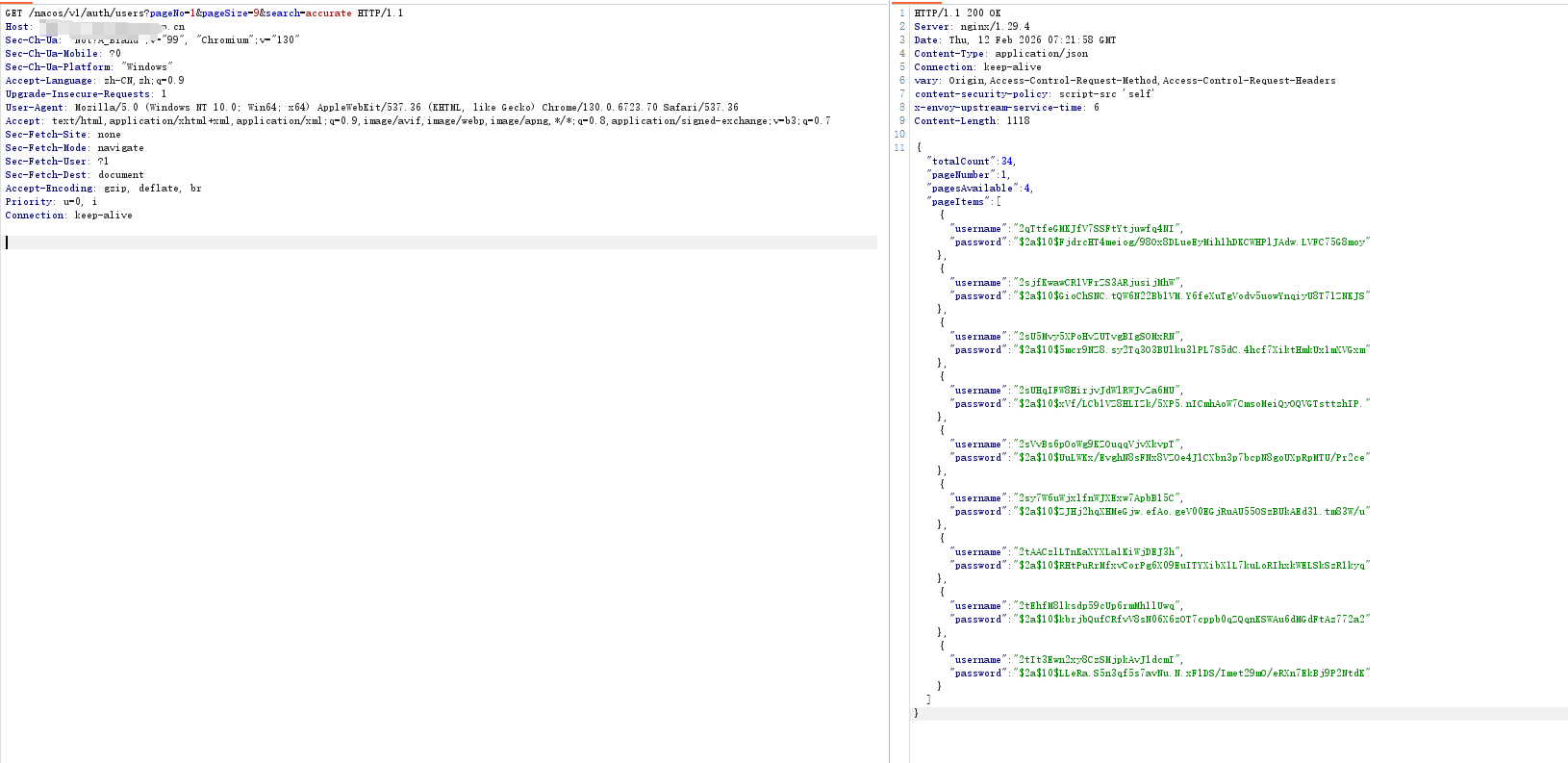Click the Accept-Encoding header in request
The image size is (1568, 763).
click(103, 189)
